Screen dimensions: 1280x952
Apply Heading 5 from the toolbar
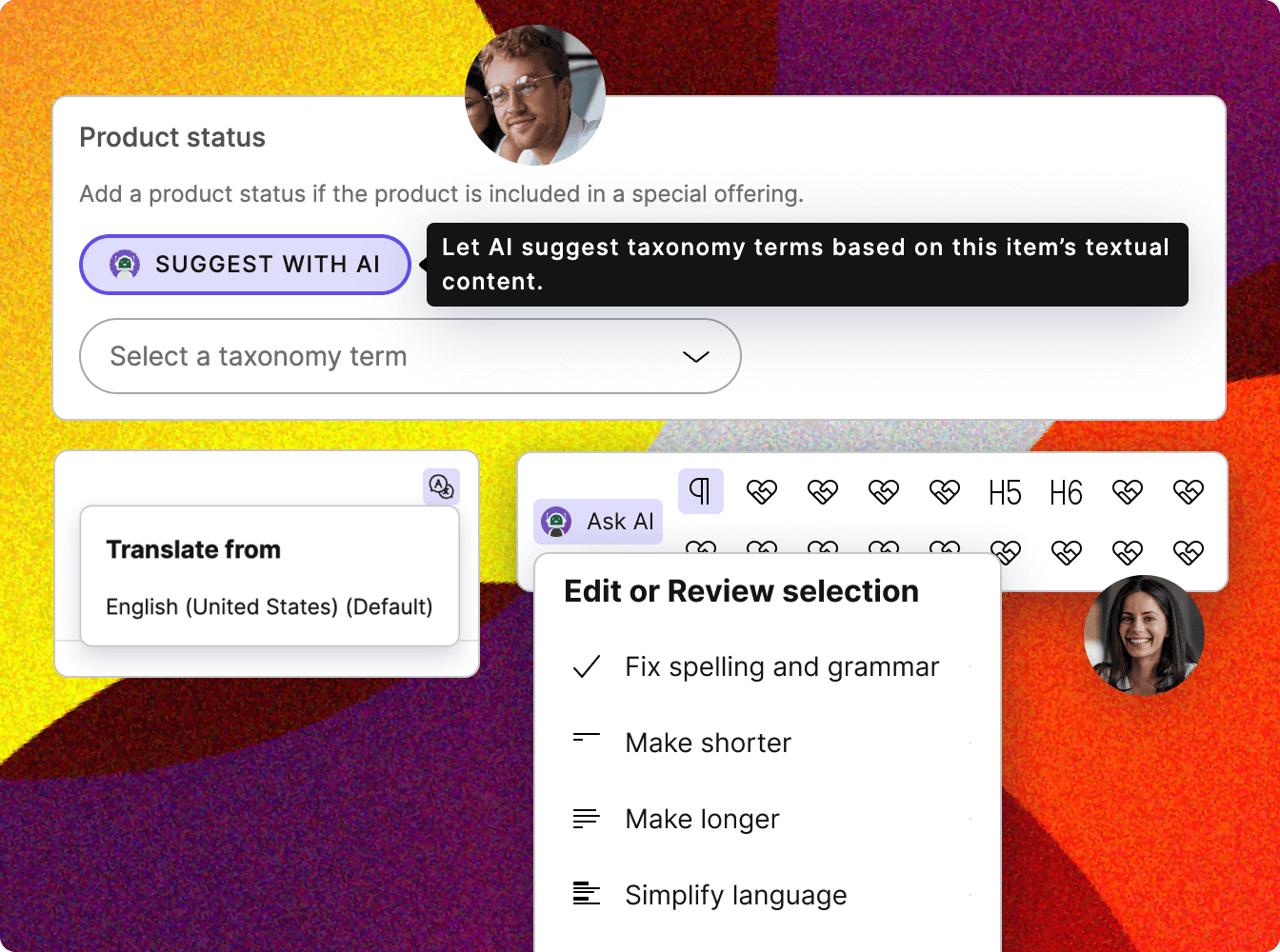pyautogui.click(x=1005, y=492)
